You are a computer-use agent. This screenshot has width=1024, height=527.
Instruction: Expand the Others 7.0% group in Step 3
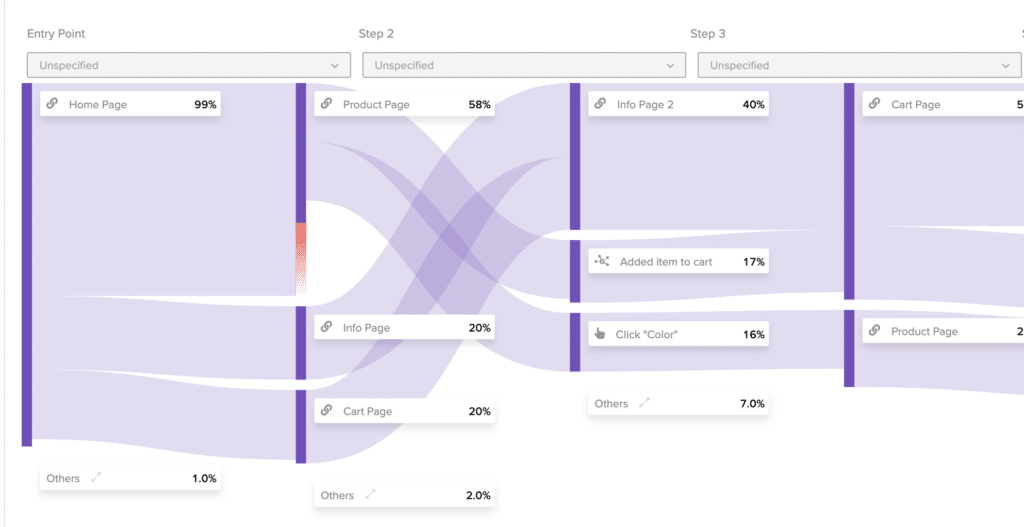tap(645, 403)
